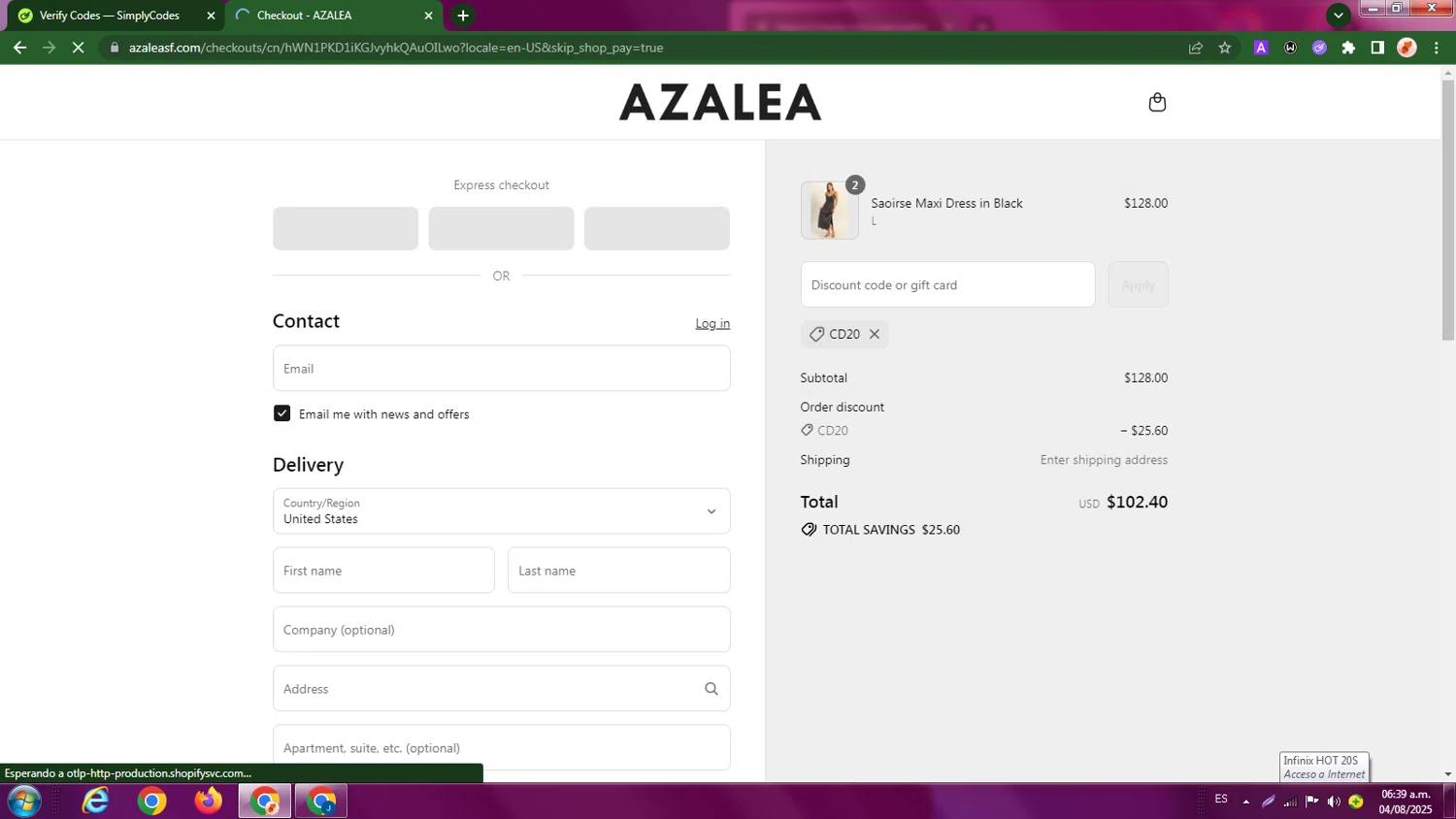
Task: Go back to previous page
Action: [x=20, y=48]
